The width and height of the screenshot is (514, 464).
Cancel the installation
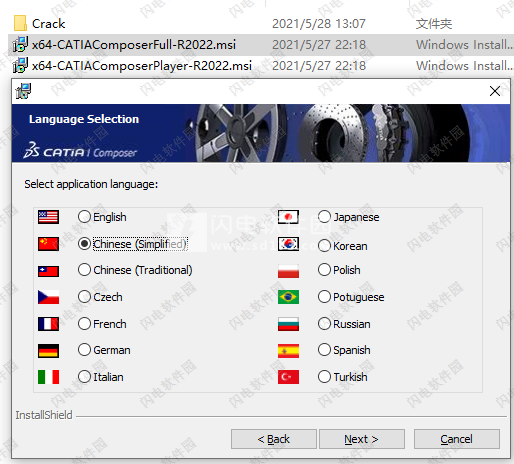pyautogui.click(x=457, y=439)
